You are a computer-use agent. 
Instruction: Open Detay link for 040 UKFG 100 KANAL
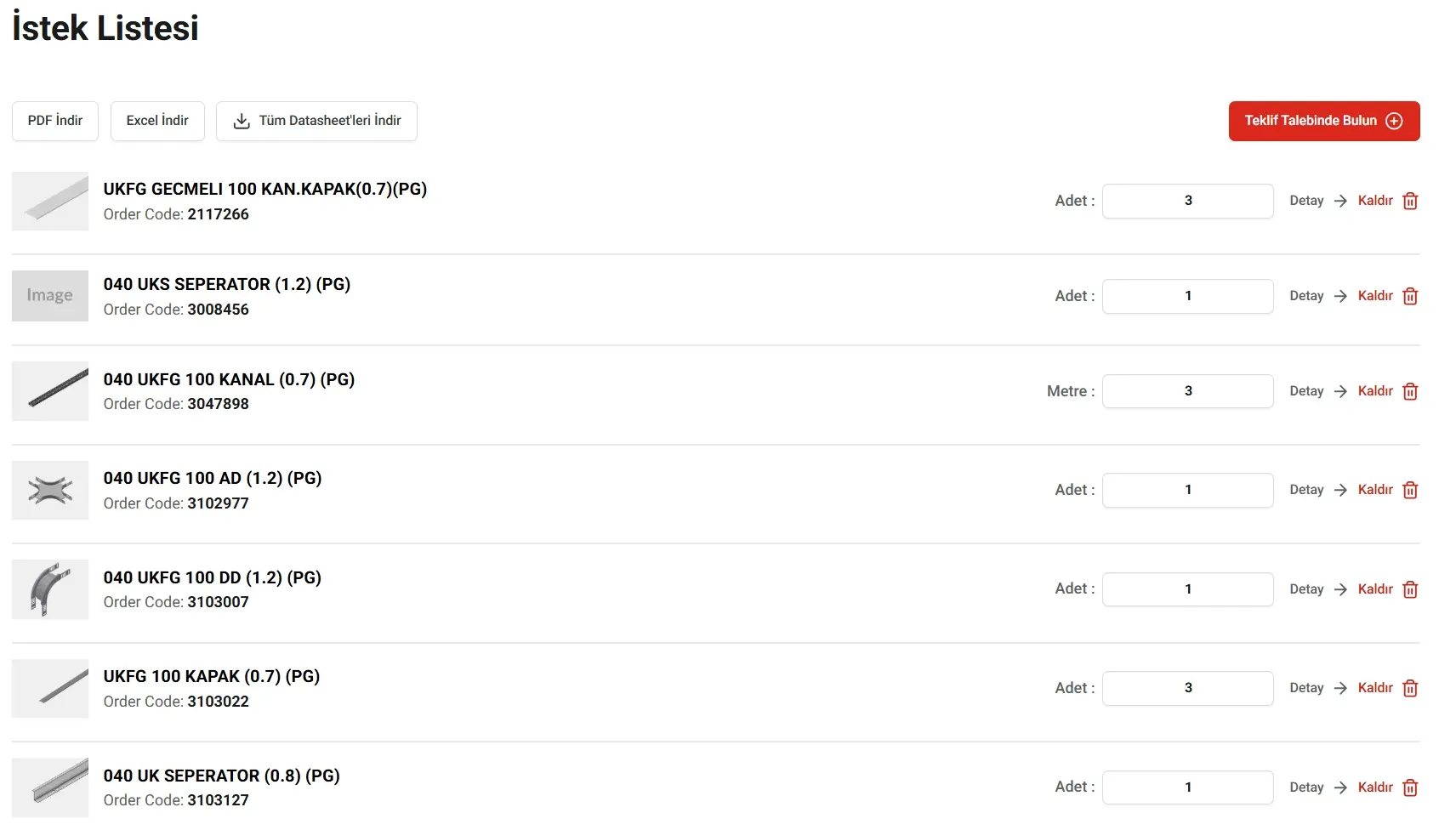coord(1306,391)
